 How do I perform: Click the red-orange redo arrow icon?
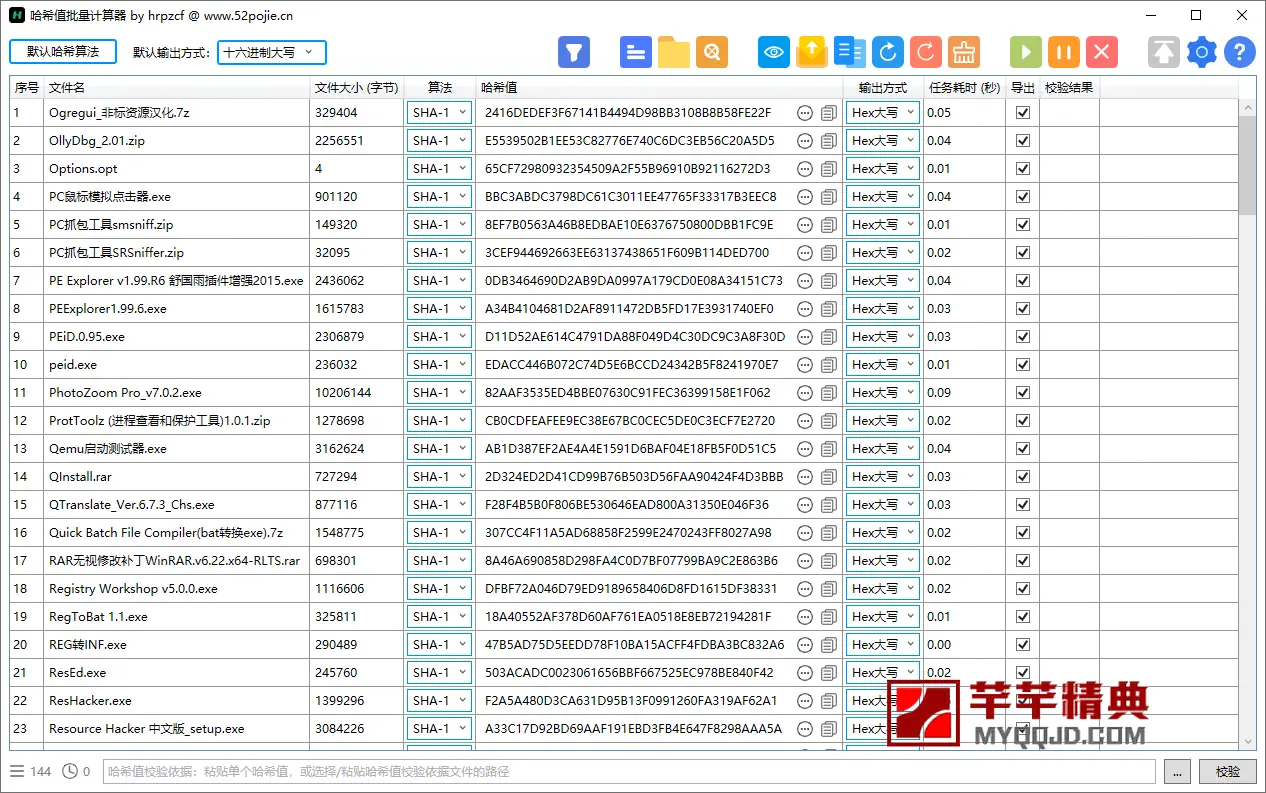926,52
